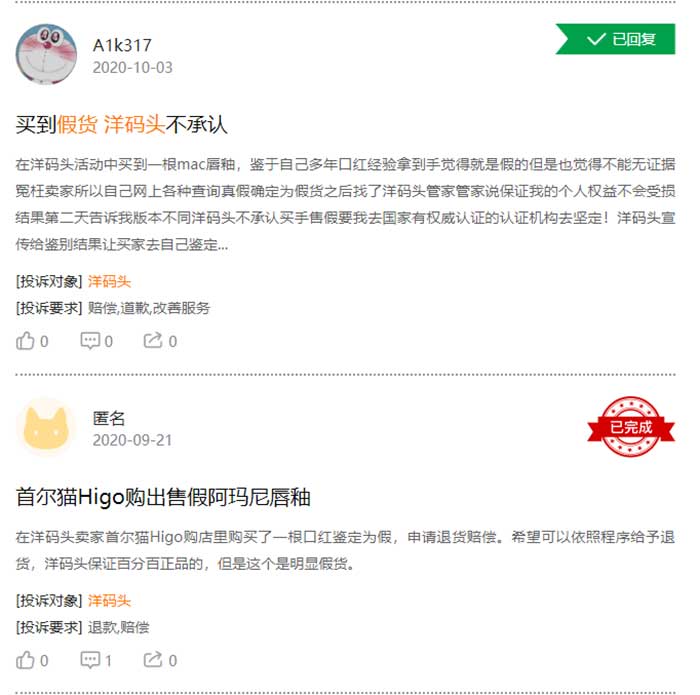The width and height of the screenshot is (700, 695).
Task: Open the title 首尔猫Higo购出售假阿玛尼唇釉
Action: tap(163, 497)
